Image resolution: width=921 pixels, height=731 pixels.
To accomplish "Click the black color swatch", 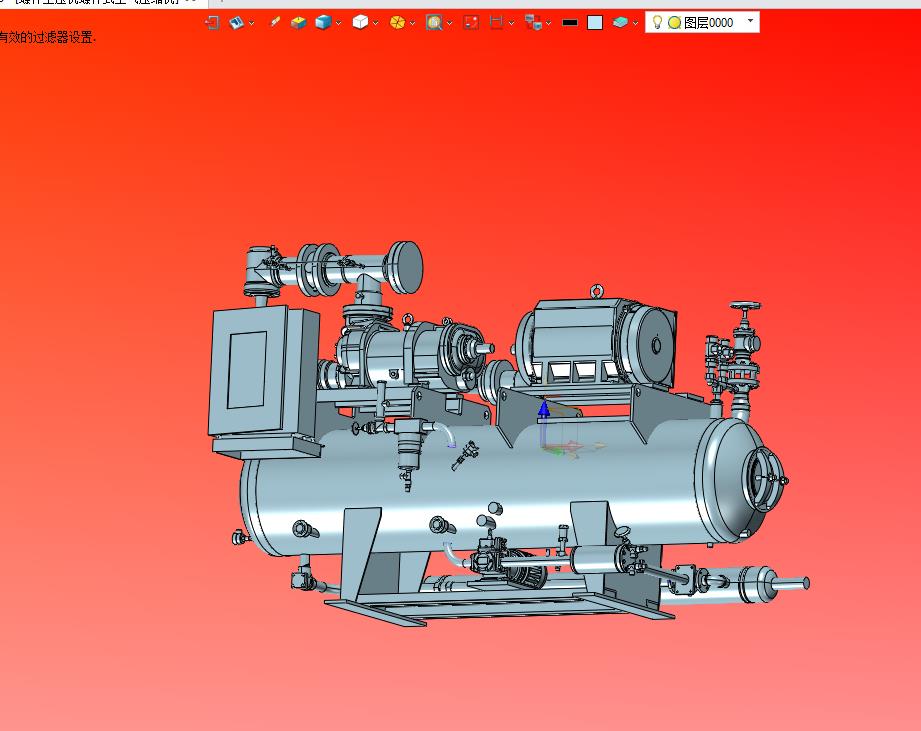I will [570, 22].
